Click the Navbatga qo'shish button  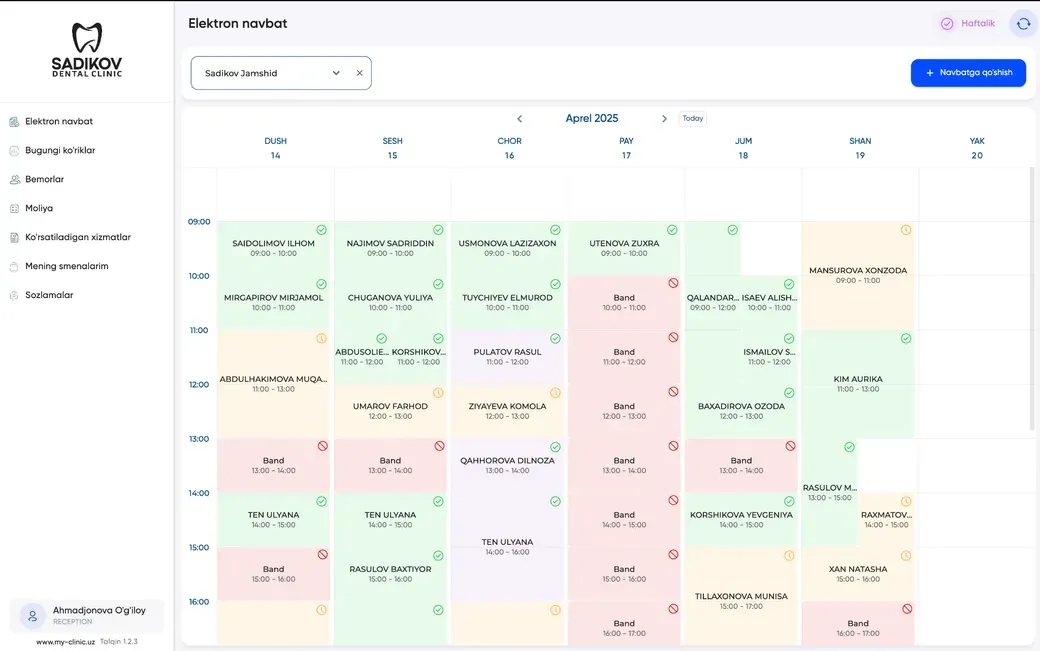[x=968, y=73]
